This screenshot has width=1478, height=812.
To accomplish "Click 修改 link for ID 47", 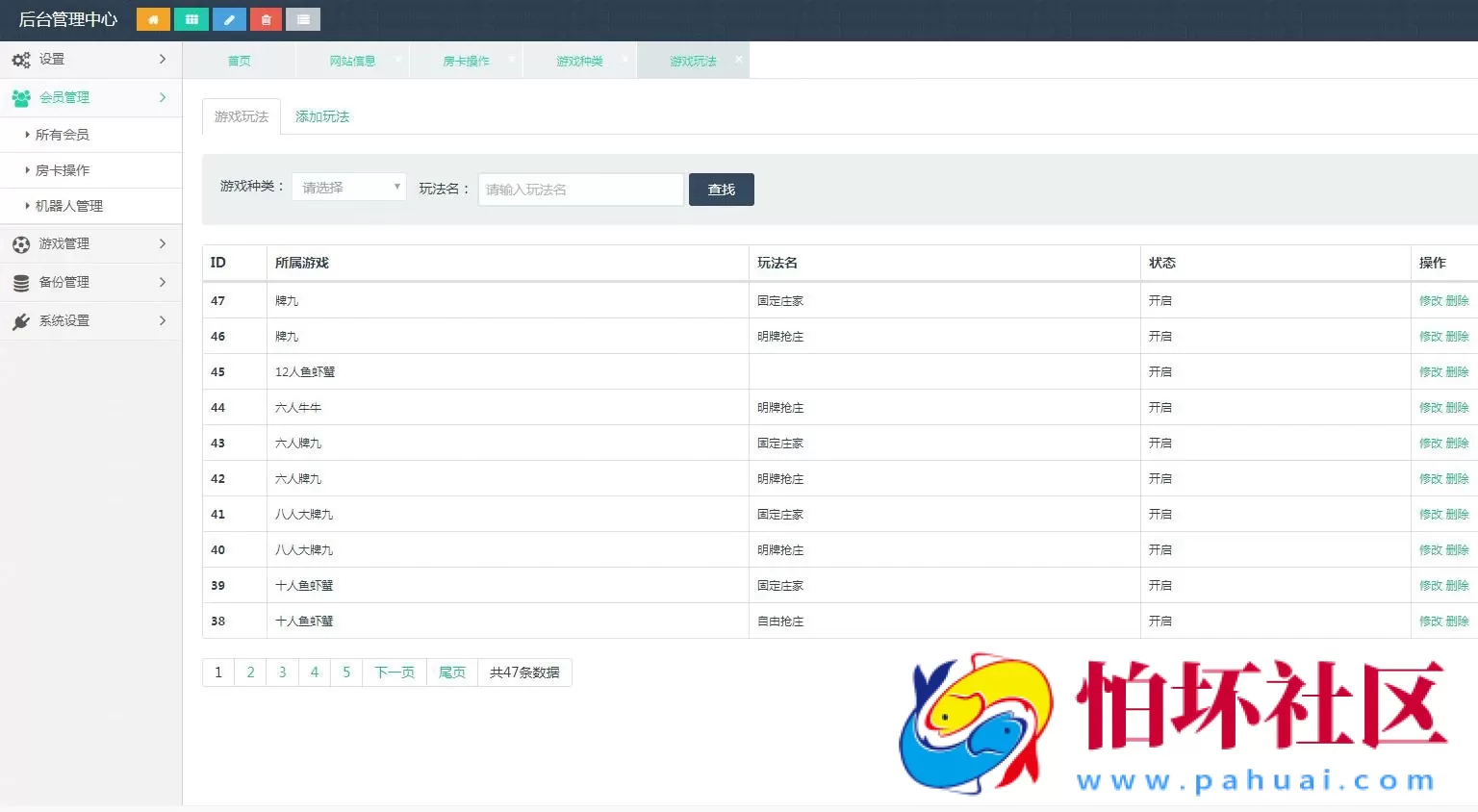I will 1430,301.
